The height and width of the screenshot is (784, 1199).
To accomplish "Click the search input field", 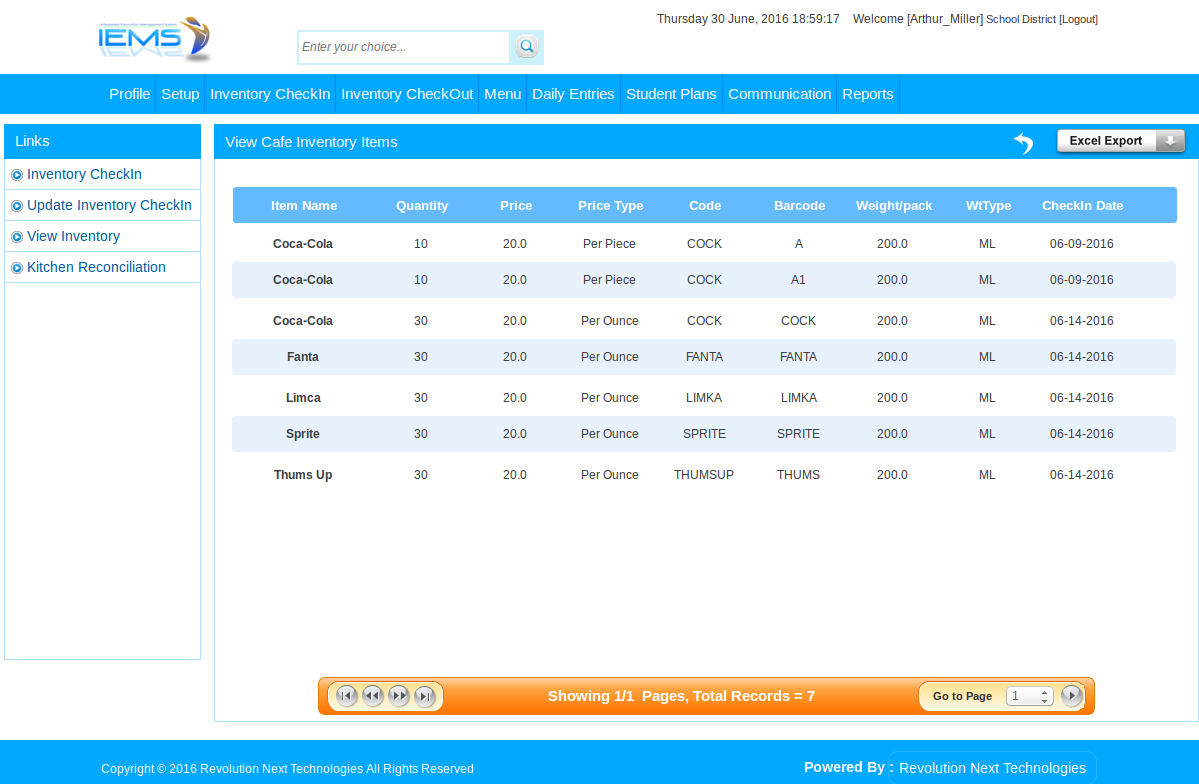I will click(404, 47).
